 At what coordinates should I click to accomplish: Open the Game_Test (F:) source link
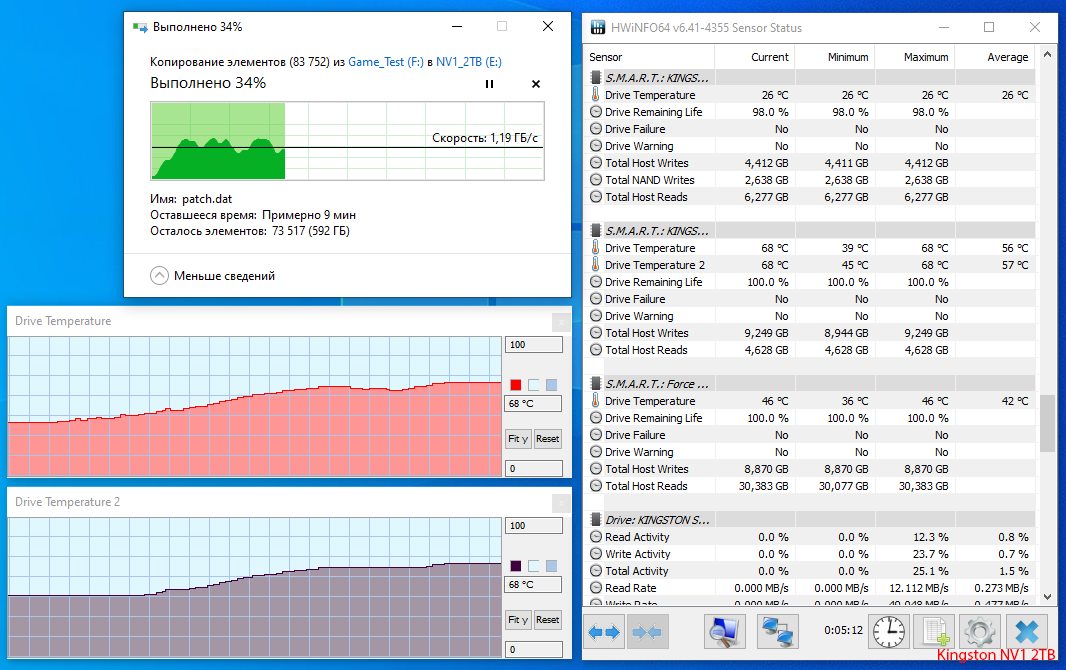tap(385, 62)
